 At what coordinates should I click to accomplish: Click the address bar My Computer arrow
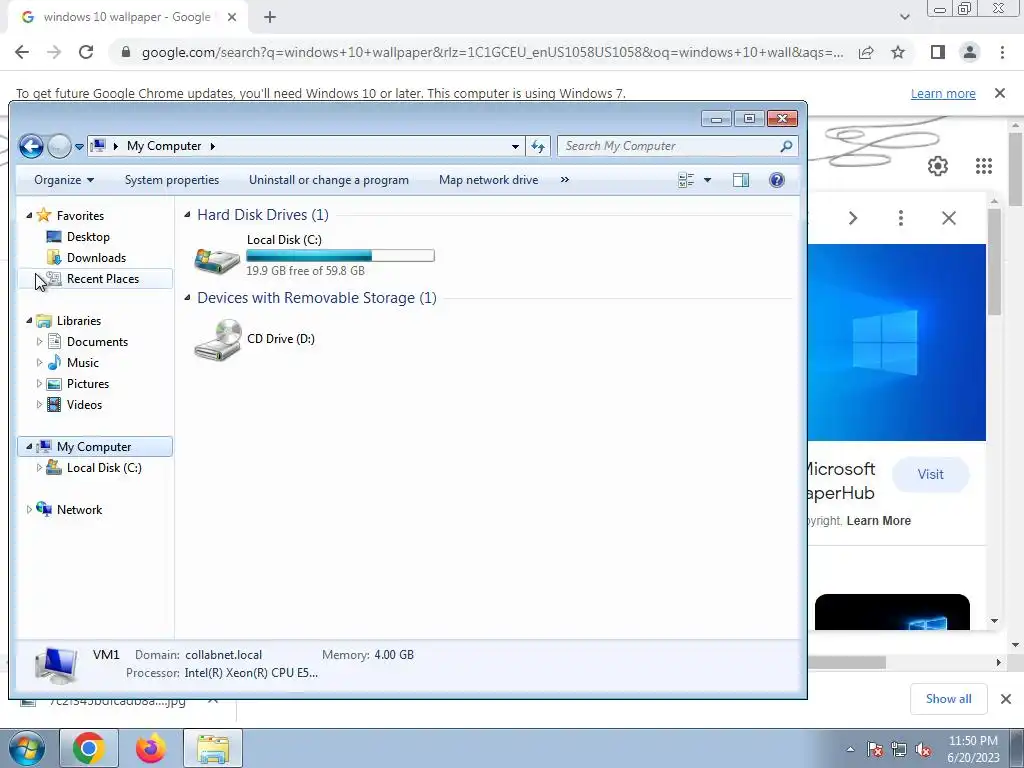coord(213,146)
